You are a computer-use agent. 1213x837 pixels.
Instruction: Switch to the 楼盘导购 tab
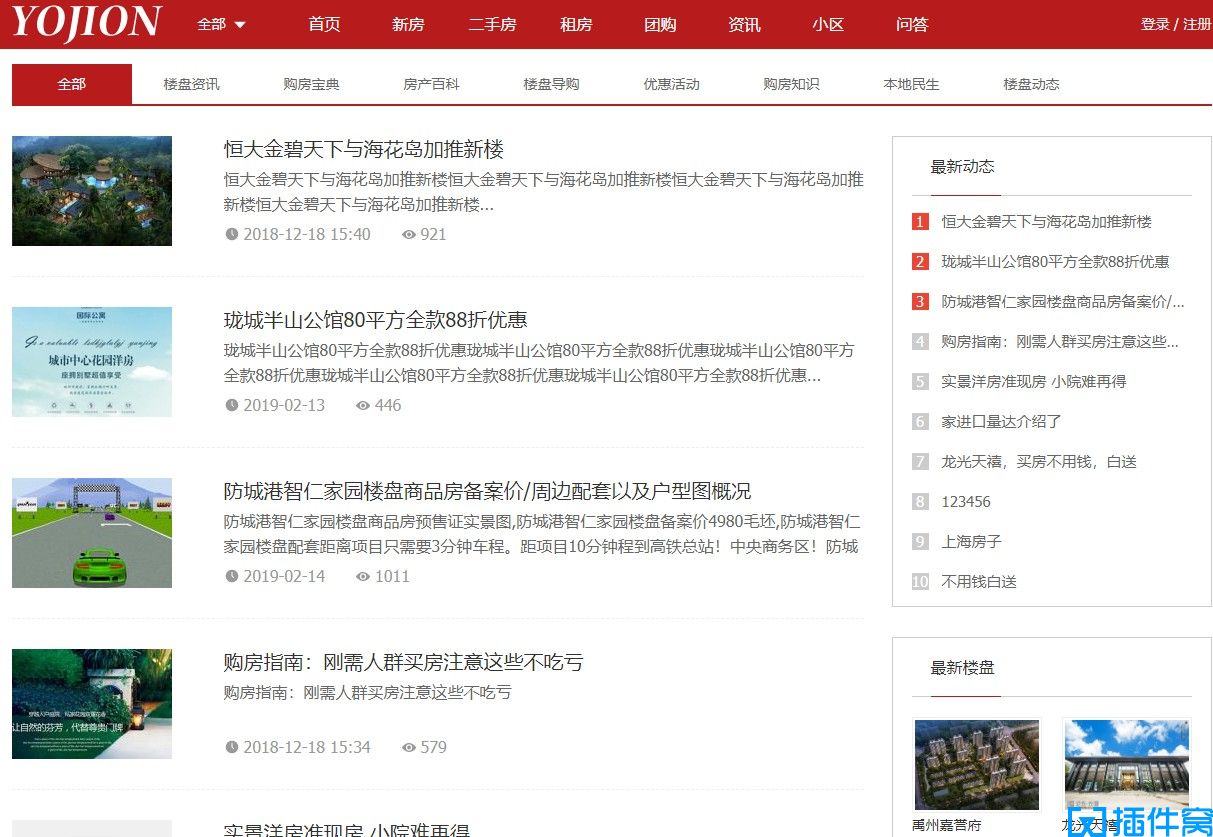(x=552, y=84)
